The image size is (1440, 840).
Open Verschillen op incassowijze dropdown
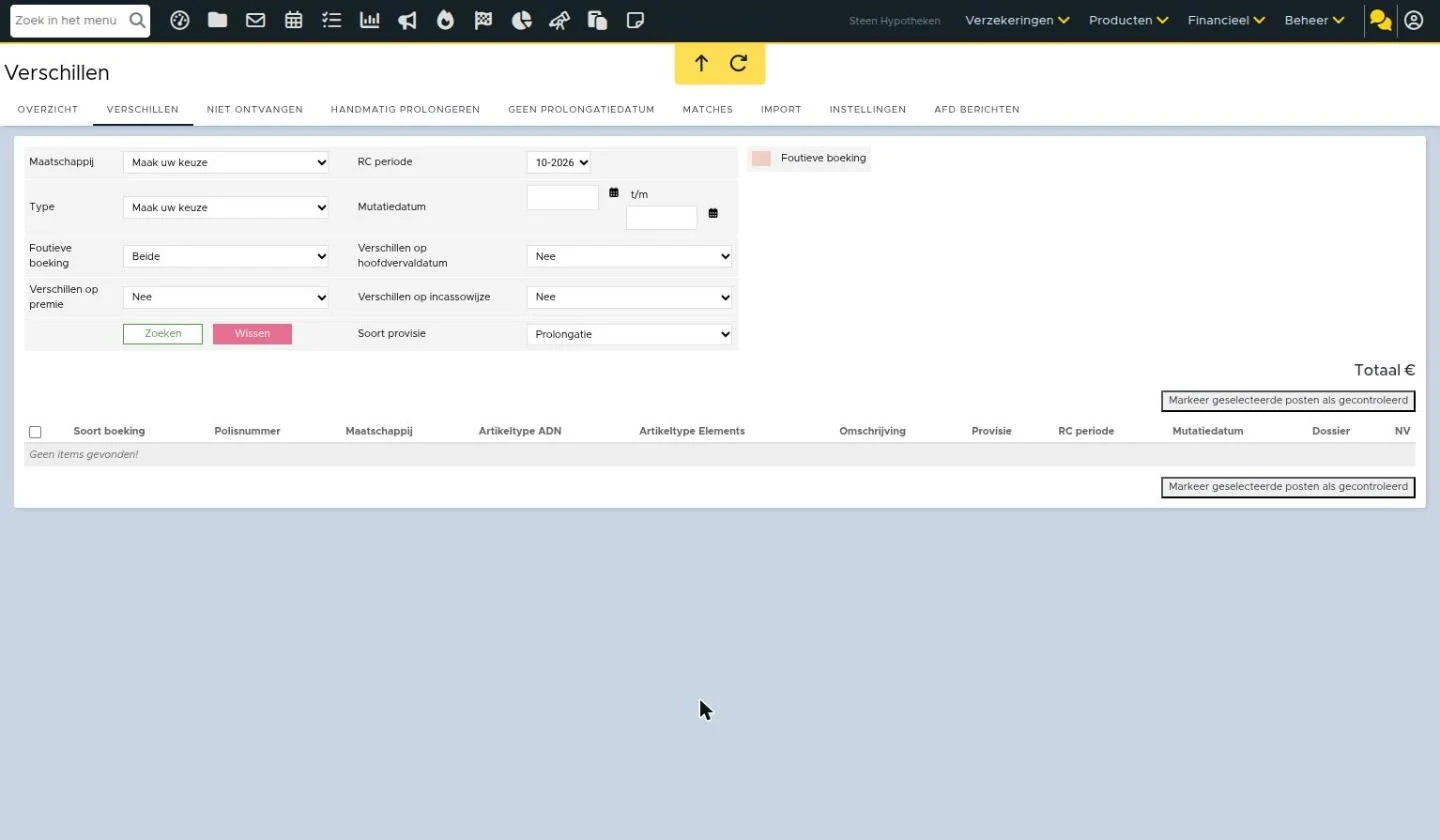pos(629,297)
